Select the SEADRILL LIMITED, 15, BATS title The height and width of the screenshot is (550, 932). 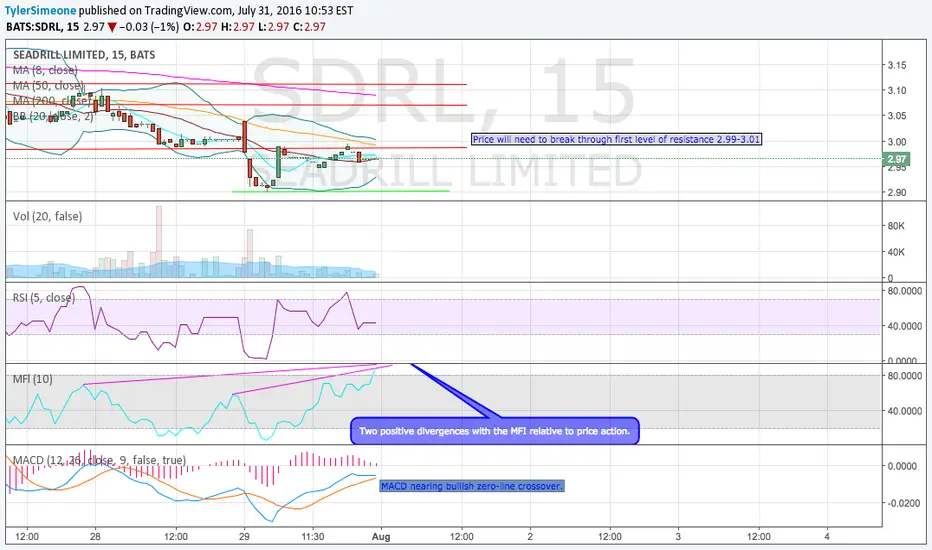click(x=84, y=55)
